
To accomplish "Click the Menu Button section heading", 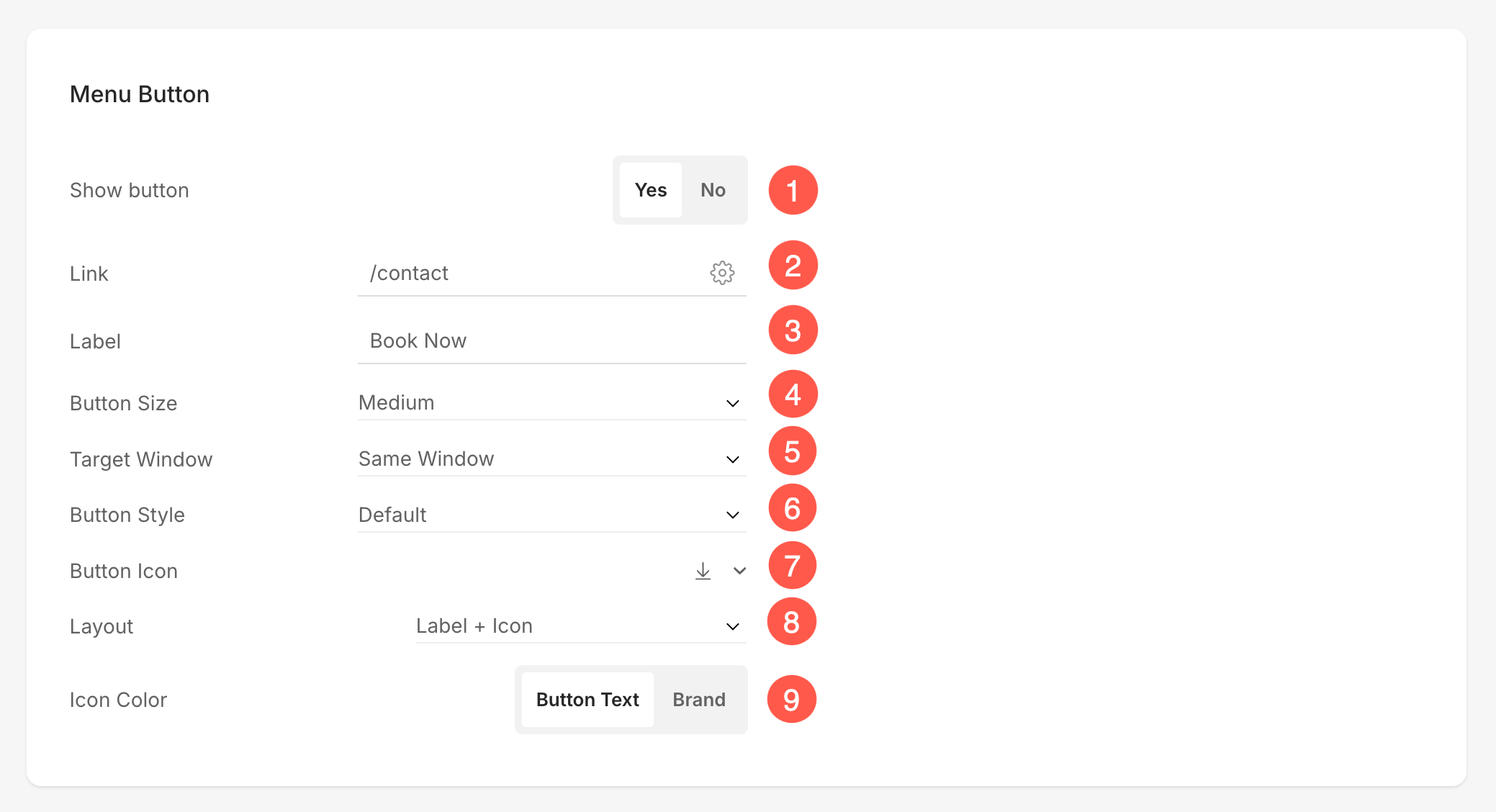I will click(x=140, y=94).
